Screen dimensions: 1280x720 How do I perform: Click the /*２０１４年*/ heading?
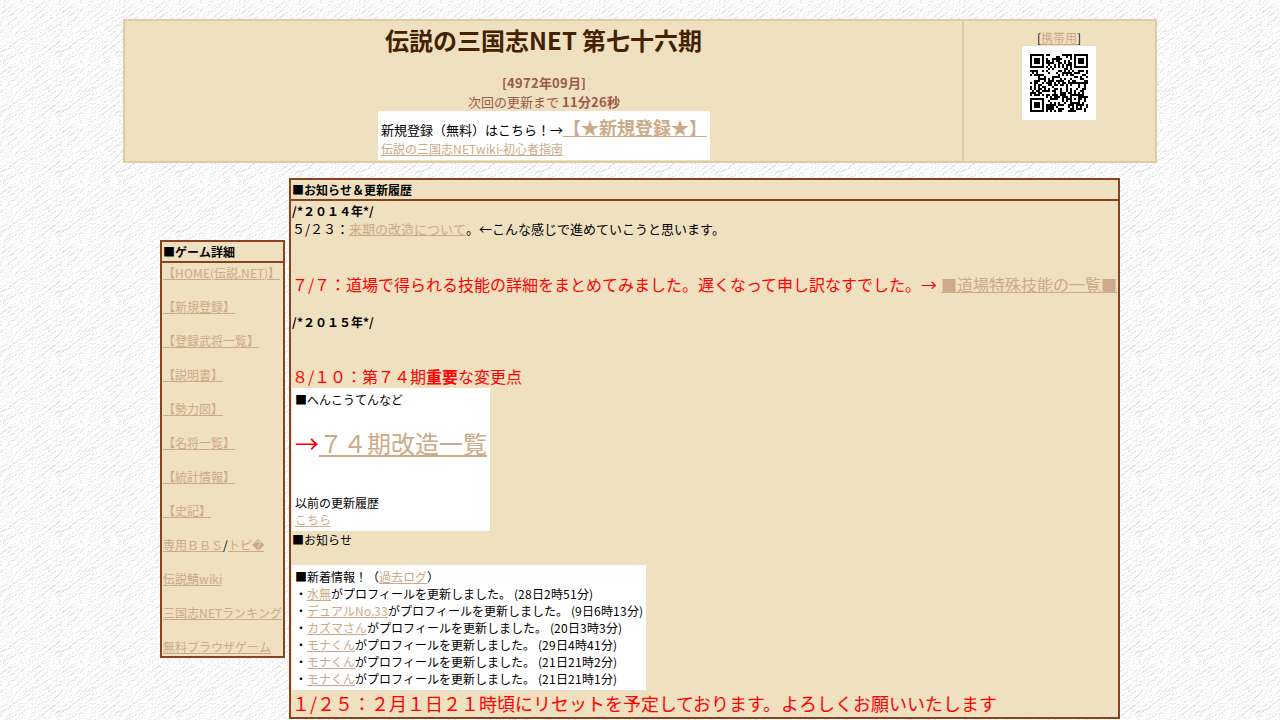[333, 211]
